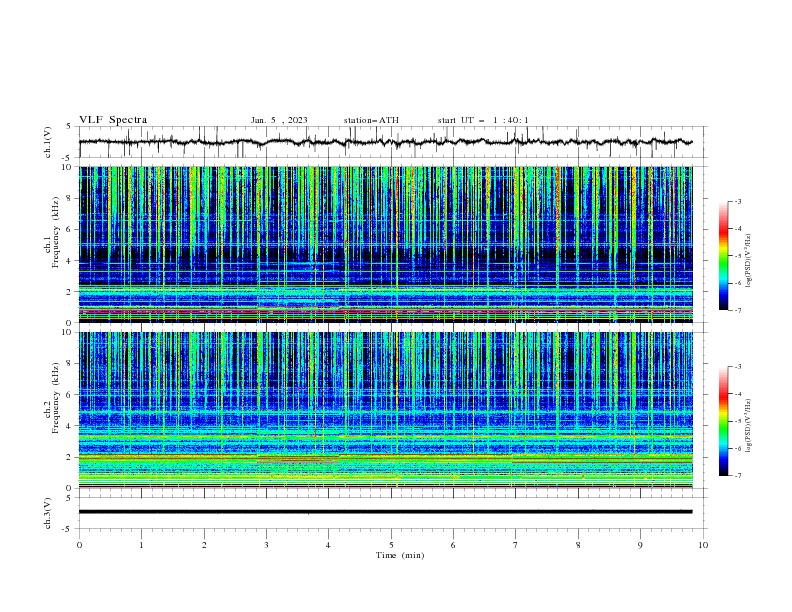Screen dimensions: 792x612
Task: Click the "Time (min)" axis label
Action: point(400,555)
